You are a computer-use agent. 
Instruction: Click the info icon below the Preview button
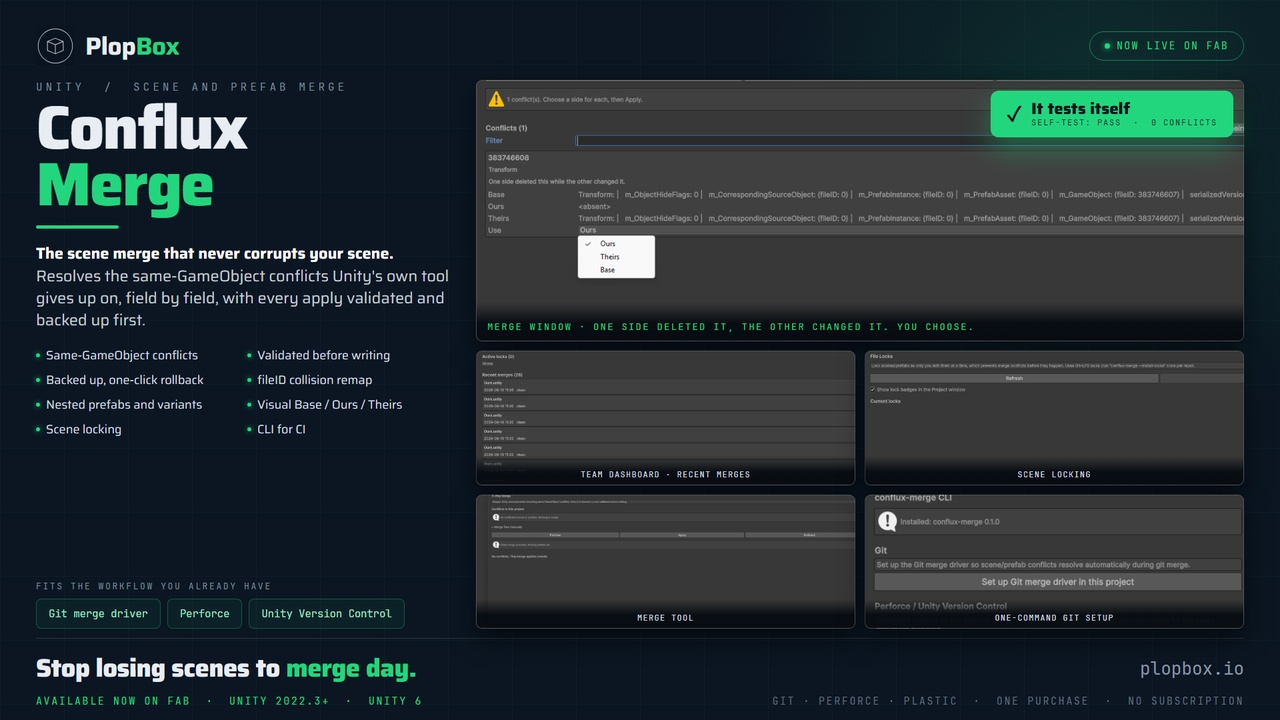tap(496, 545)
